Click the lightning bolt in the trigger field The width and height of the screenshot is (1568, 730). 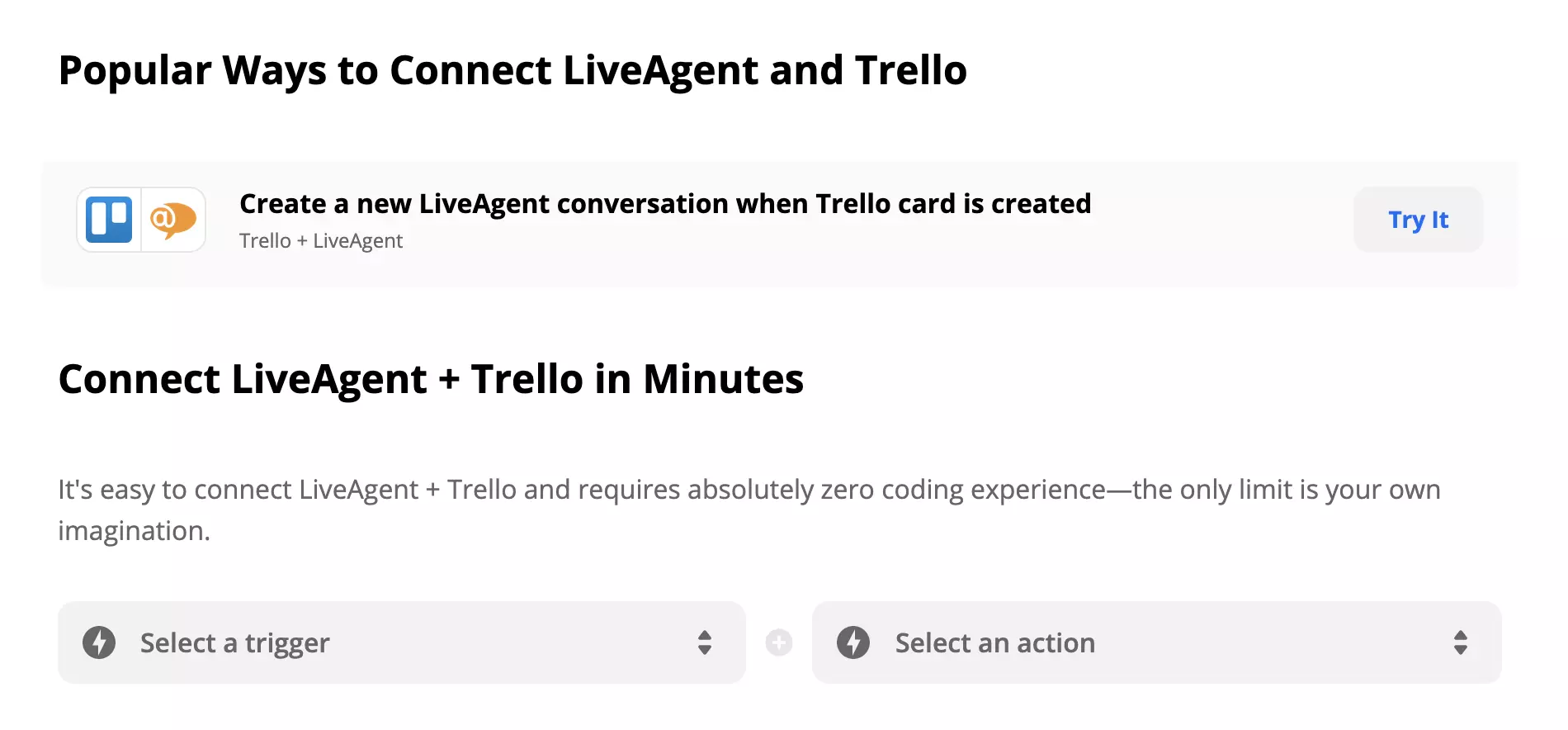[100, 642]
